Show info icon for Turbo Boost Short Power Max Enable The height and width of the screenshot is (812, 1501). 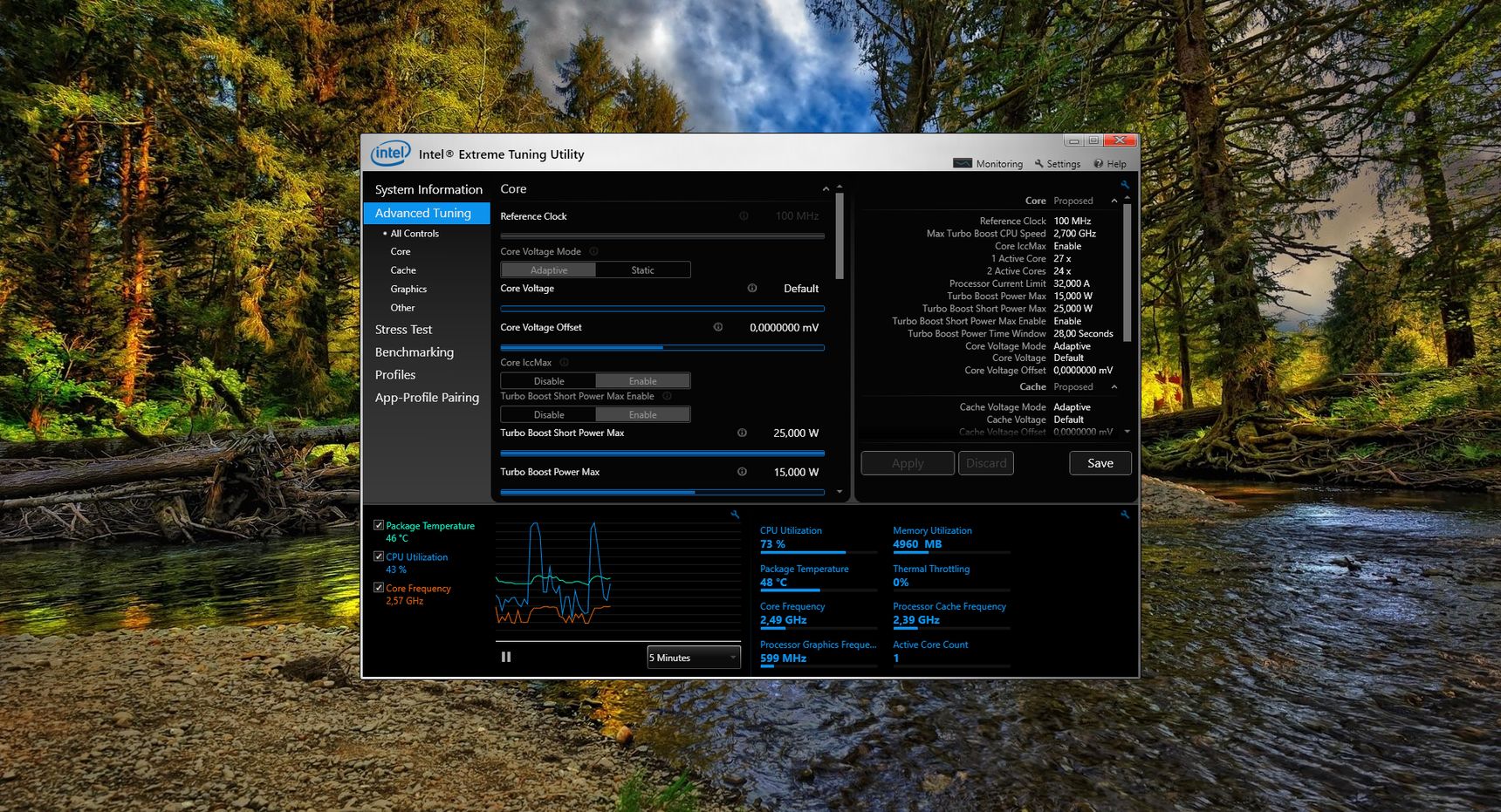[x=667, y=396]
